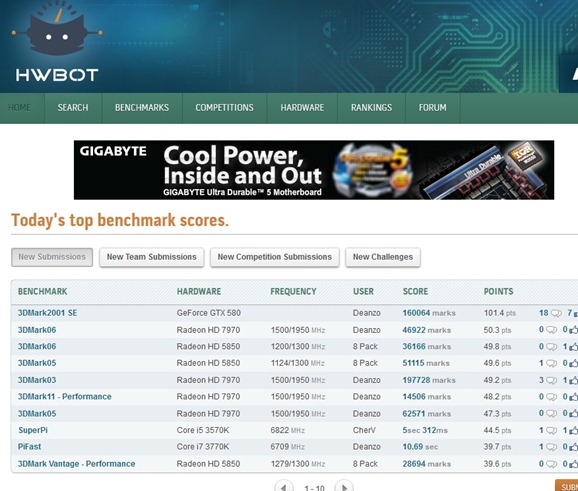Open 3DMark06 link for Radeon HD 5850

(37, 347)
